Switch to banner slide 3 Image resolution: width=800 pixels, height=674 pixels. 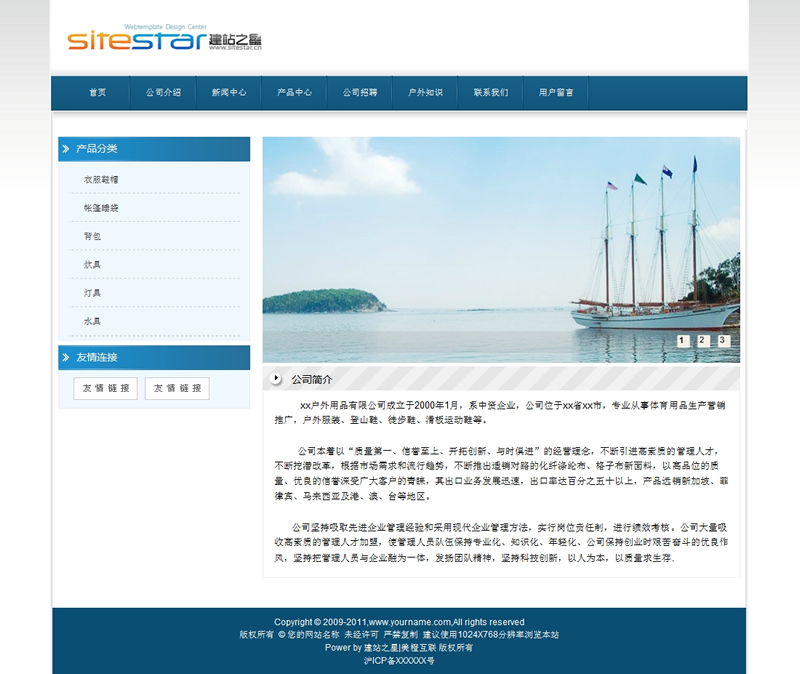pyautogui.click(x=722, y=341)
